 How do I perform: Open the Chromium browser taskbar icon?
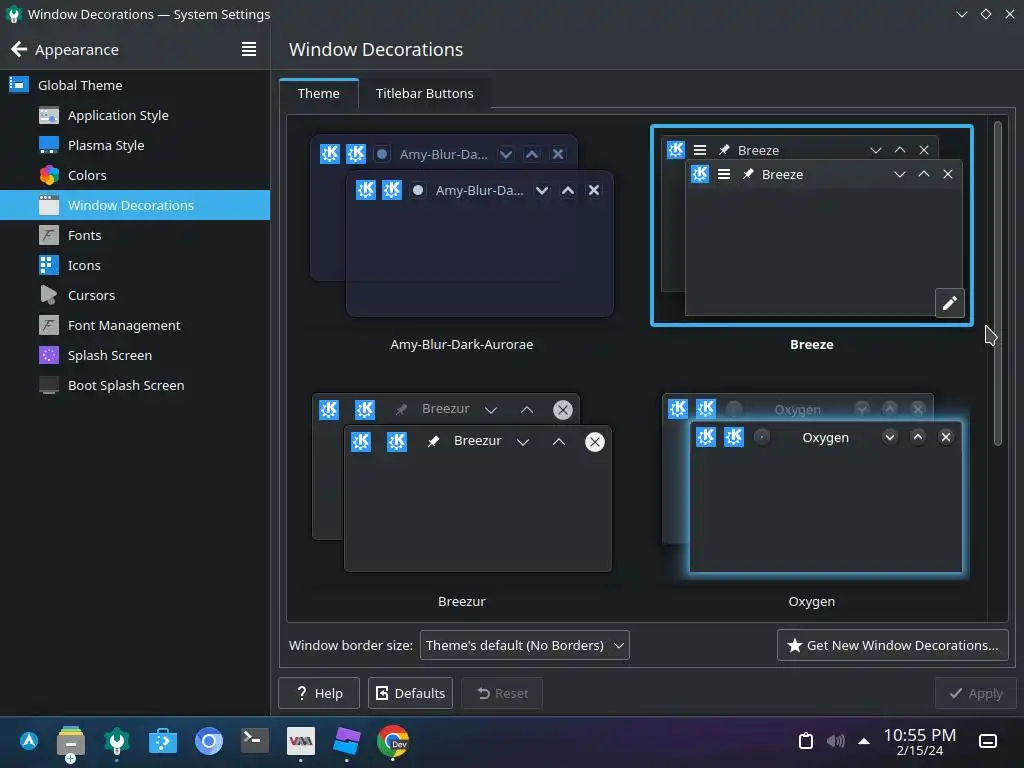[x=209, y=741]
